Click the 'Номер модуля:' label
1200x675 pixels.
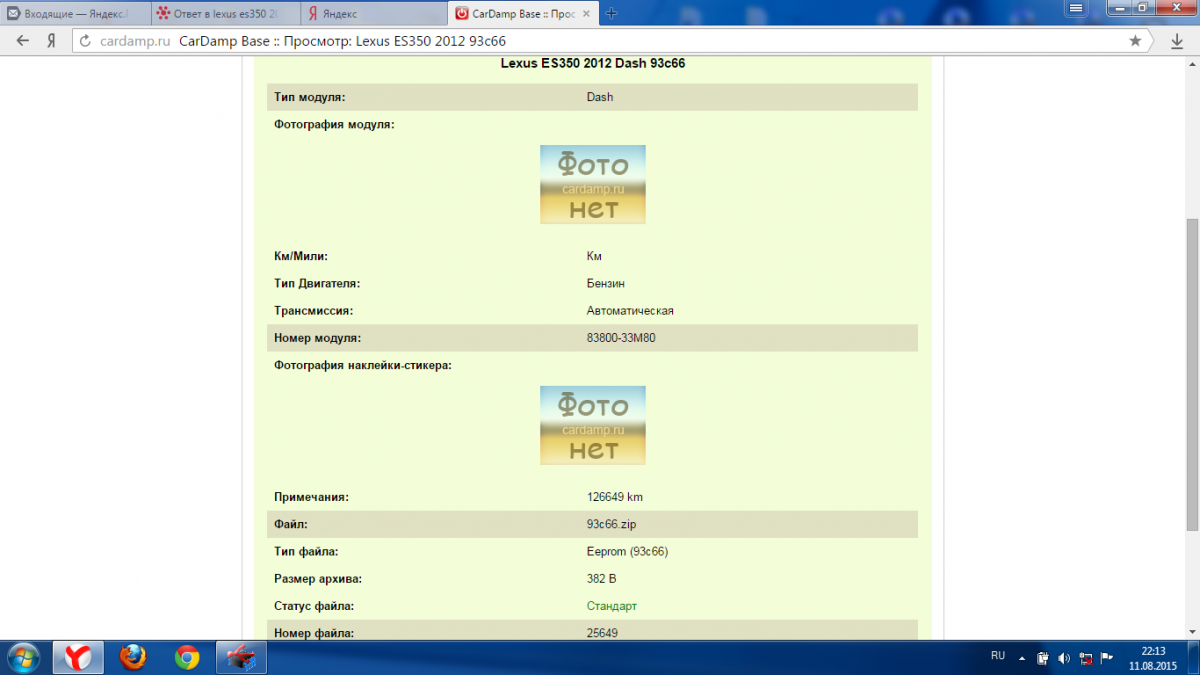(x=317, y=338)
